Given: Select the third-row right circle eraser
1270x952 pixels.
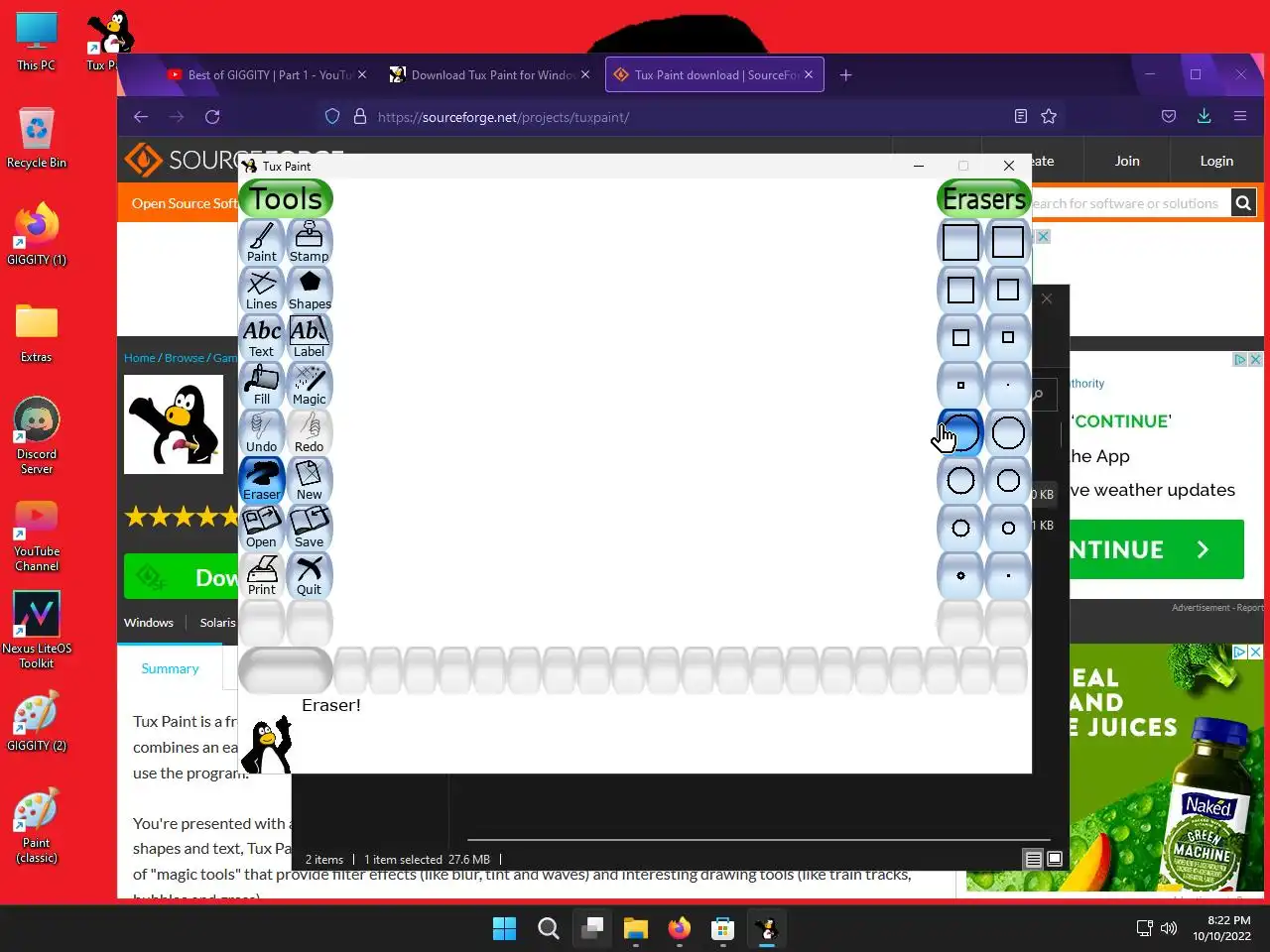Looking at the screenshot, I should click(1008, 528).
